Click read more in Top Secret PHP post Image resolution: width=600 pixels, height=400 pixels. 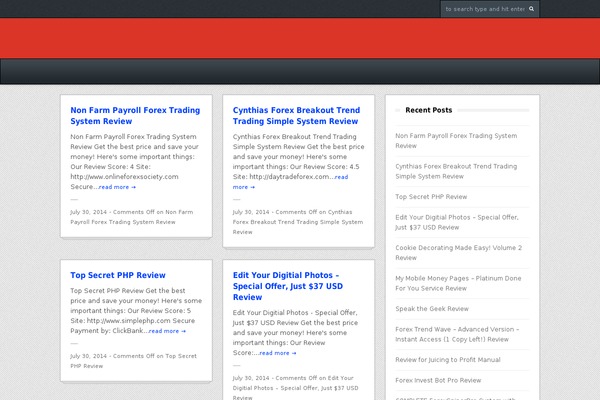coord(167,331)
